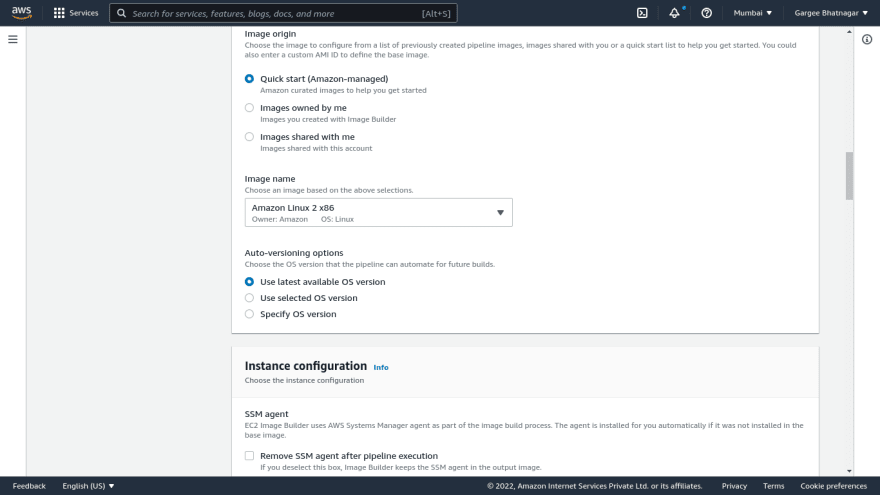This screenshot has width=880, height=495.
Task: Click the SSM agent label
Action: click(267, 414)
